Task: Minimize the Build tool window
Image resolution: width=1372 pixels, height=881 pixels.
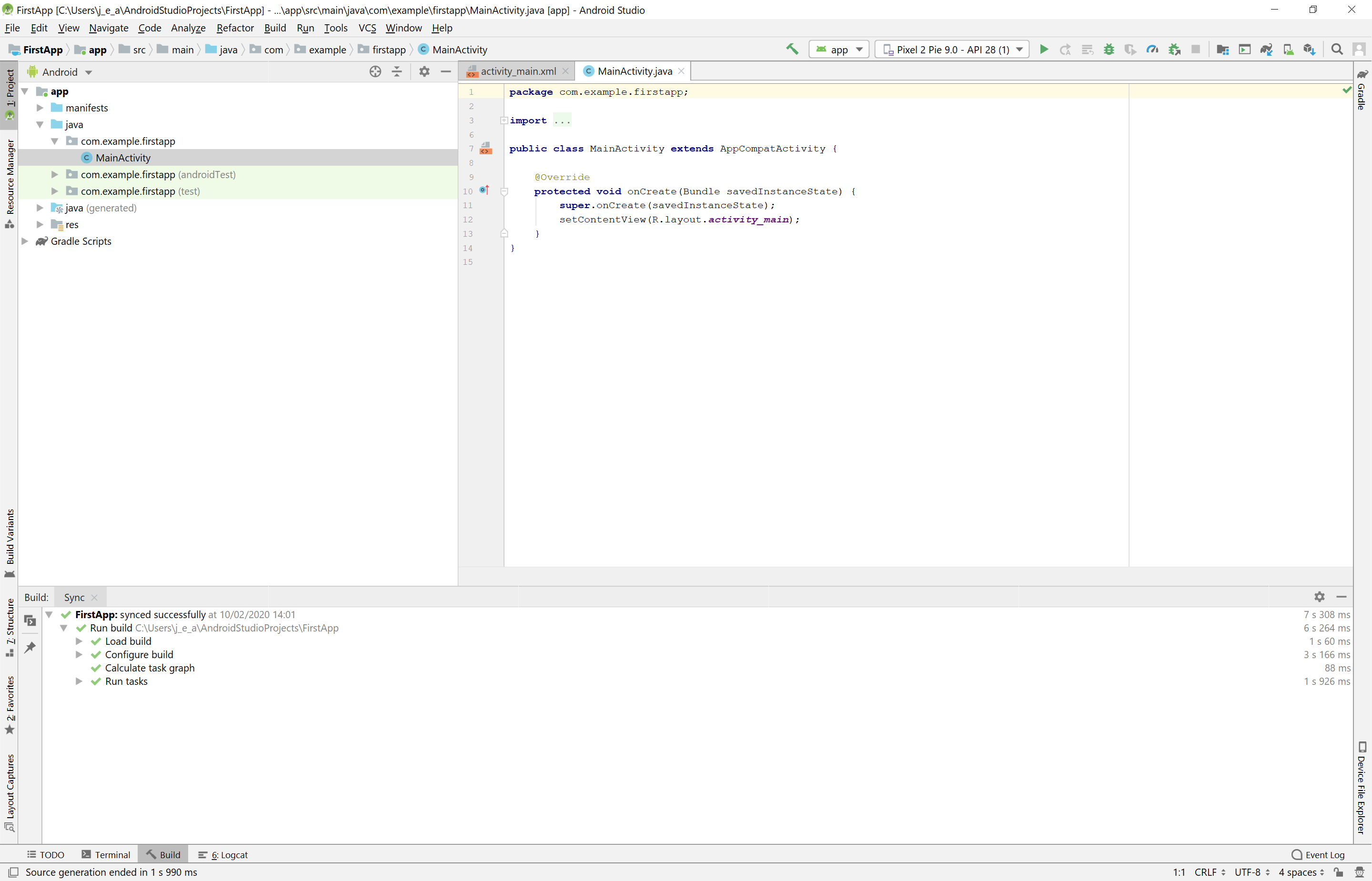Action: tap(1341, 597)
